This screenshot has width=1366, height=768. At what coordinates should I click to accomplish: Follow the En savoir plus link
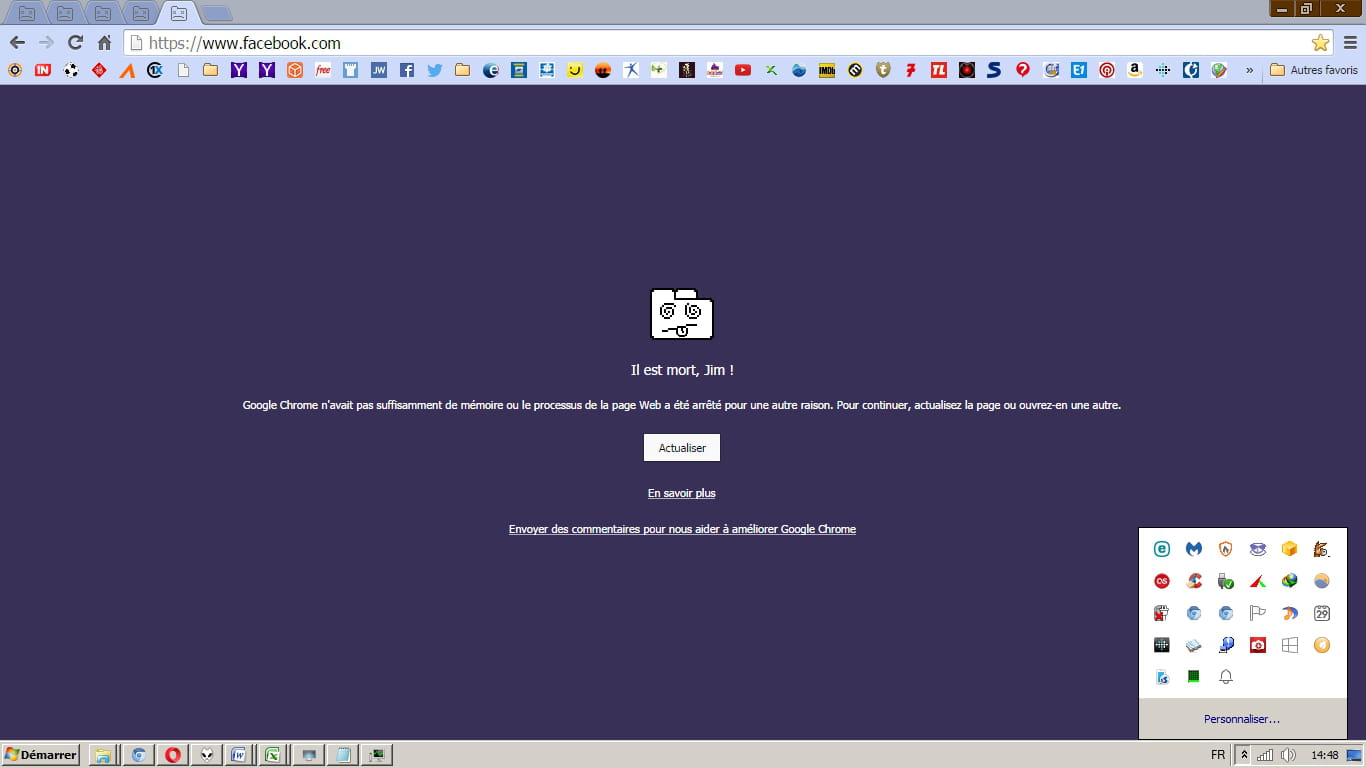pos(682,493)
